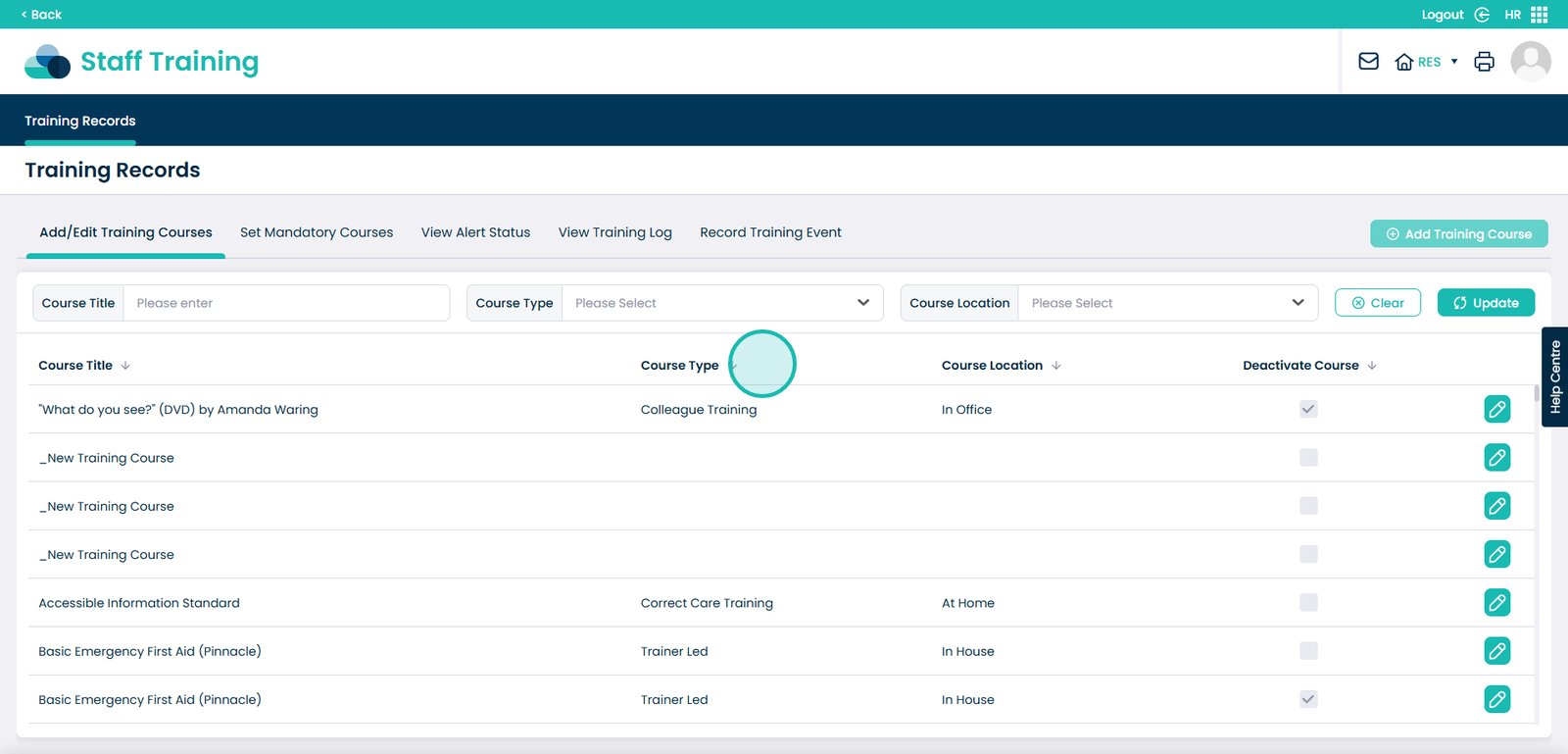Click the Add Training Course button
This screenshot has height=754, width=1568.
[x=1458, y=234]
